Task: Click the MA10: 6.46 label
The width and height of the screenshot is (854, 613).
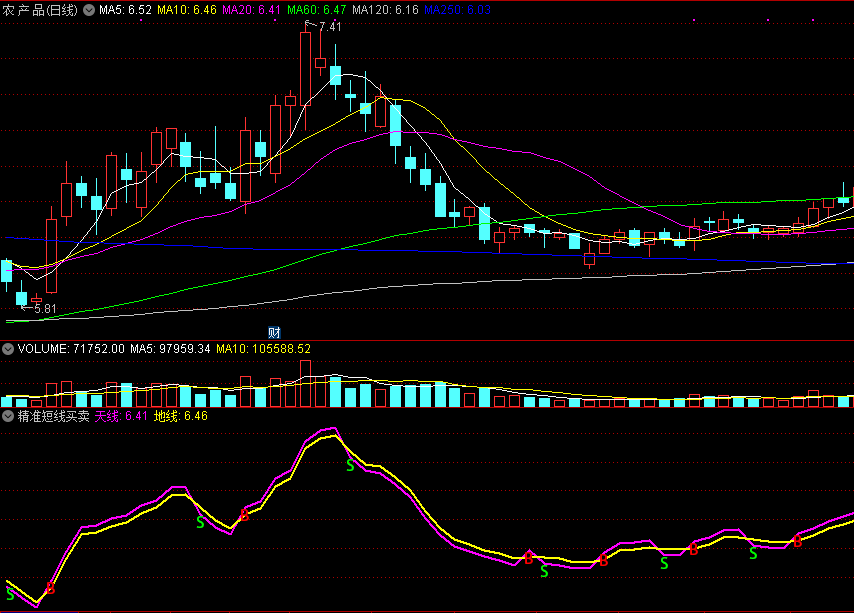Action: tap(187, 10)
